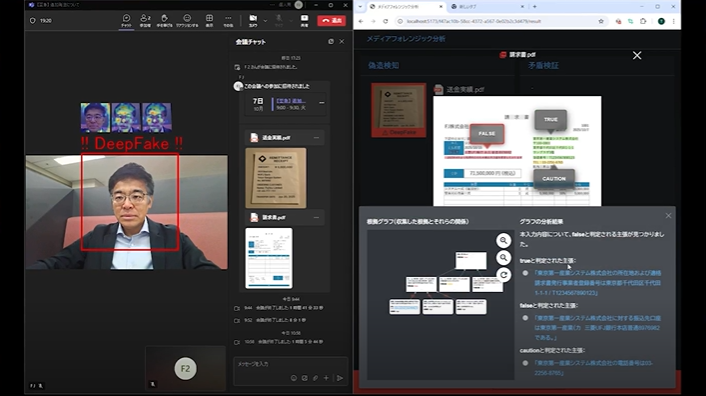
Task: Click the green extension icon in Chrome toolbar
Action: (630, 21)
